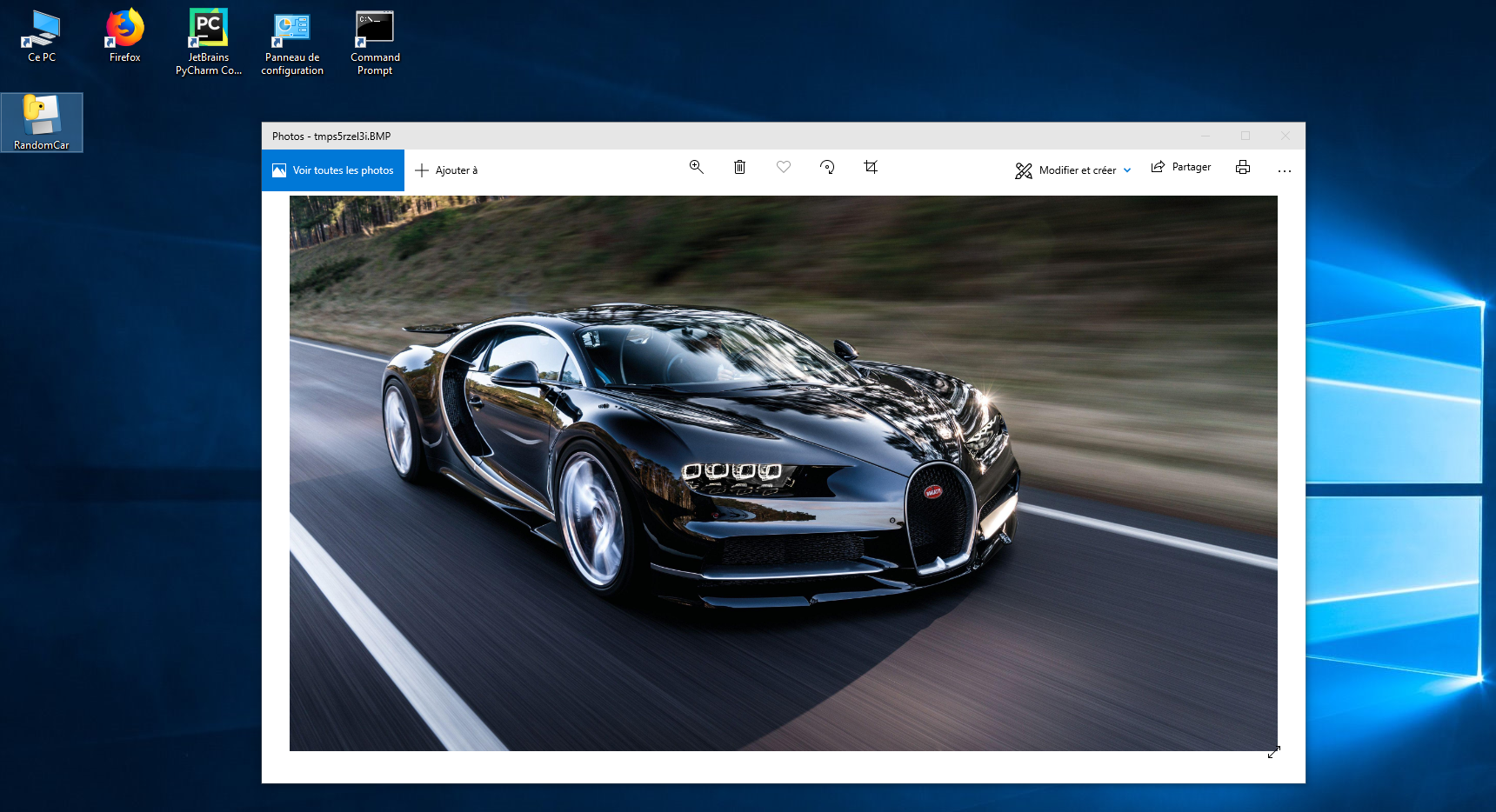
Task: Click the Partager share button
Action: (x=1180, y=167)
